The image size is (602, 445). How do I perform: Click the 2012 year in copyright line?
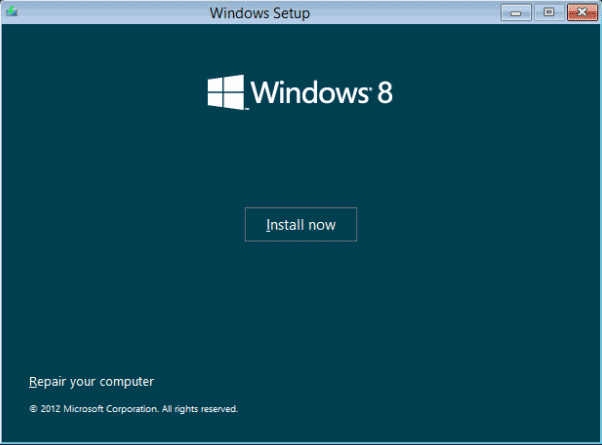pos(50,409)
